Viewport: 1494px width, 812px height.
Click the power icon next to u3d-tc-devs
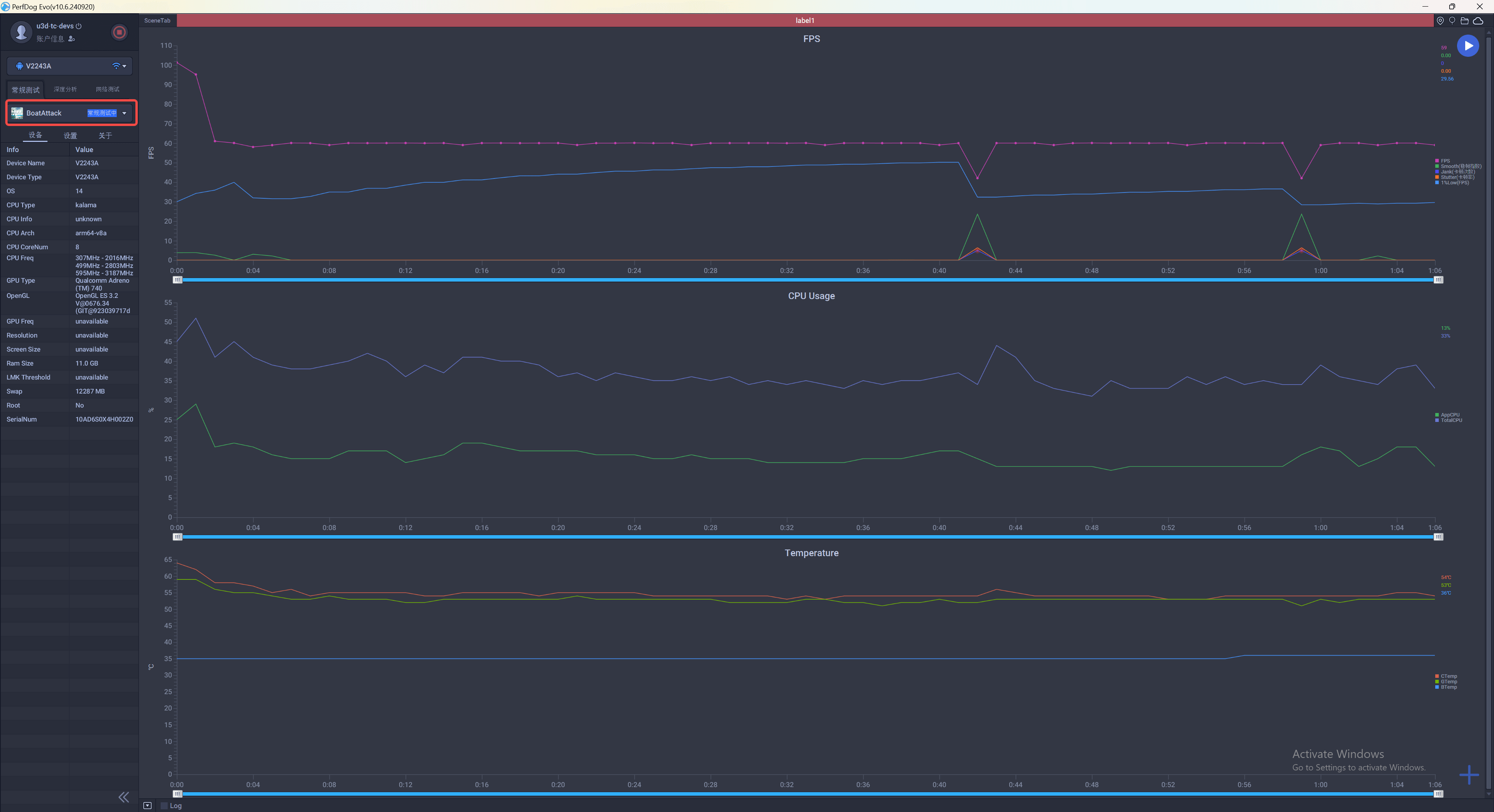[79, 26]
